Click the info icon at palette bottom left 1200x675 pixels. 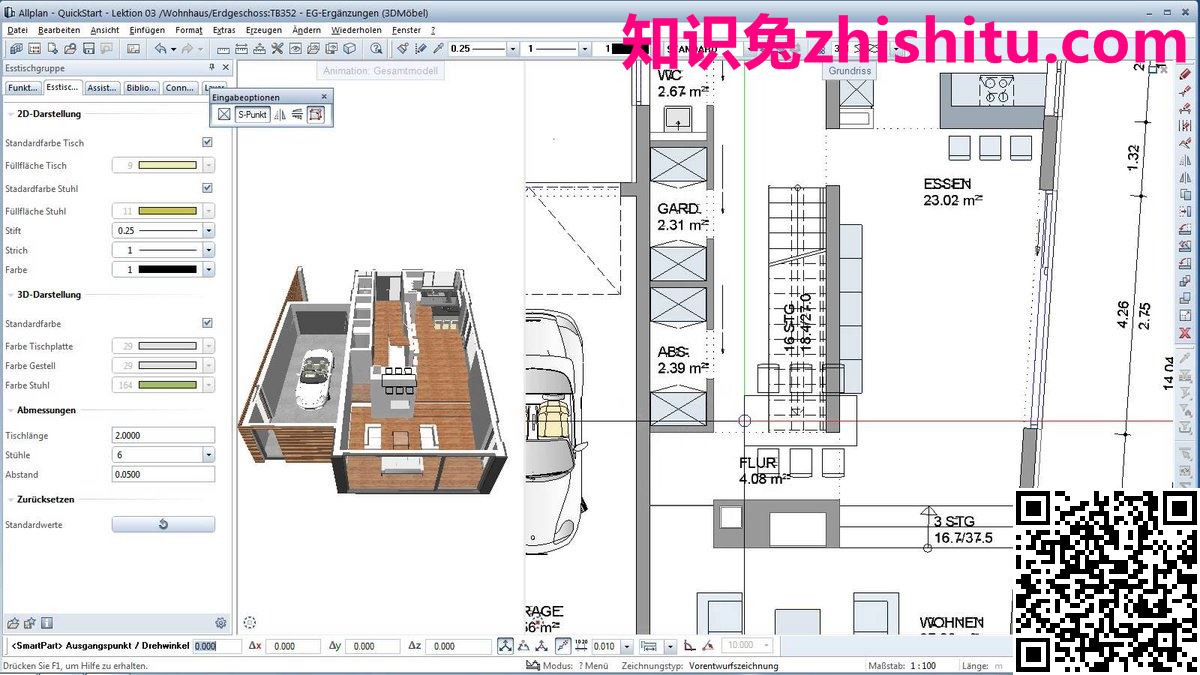(x=47, y=623)
